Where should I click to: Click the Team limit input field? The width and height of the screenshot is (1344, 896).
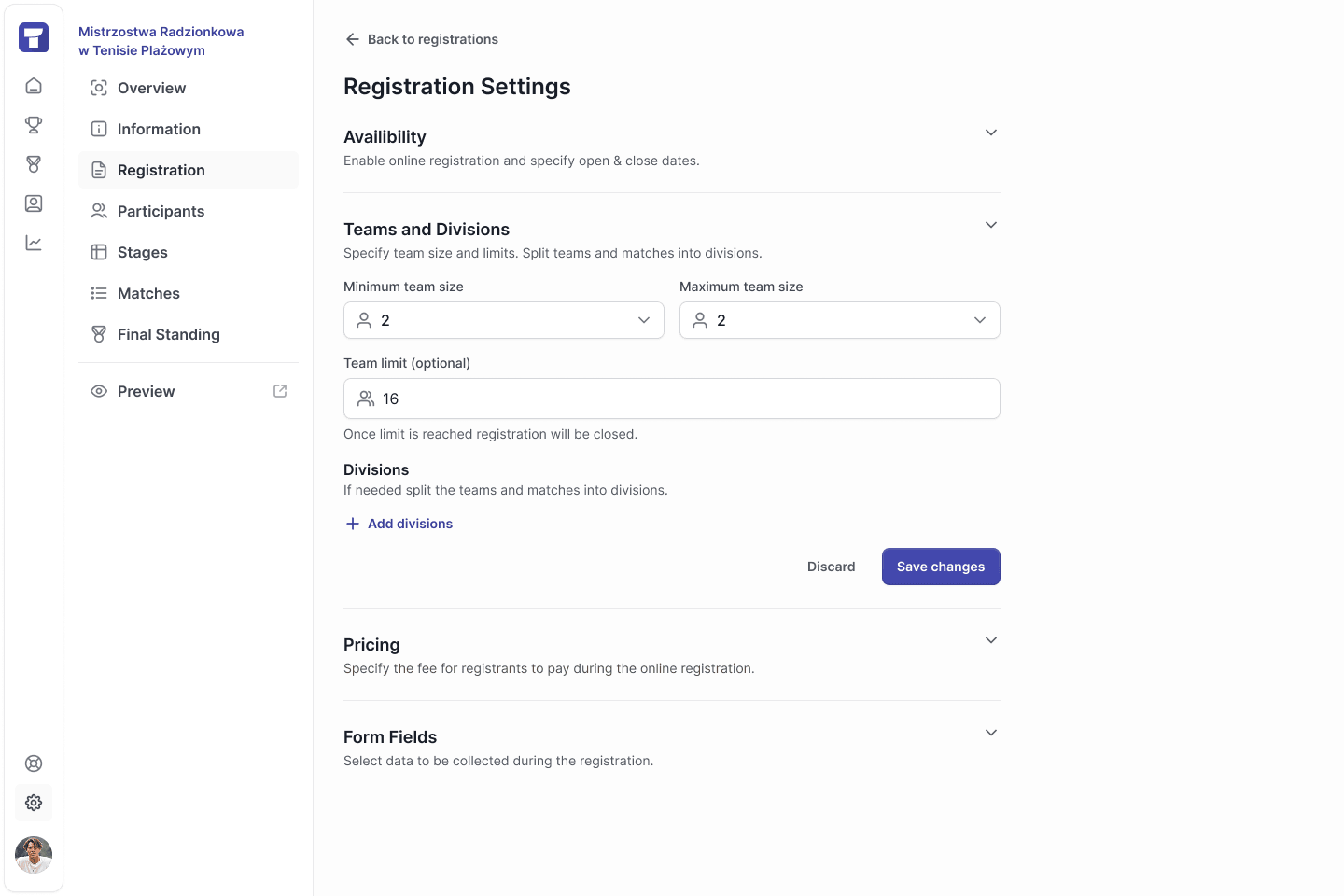(672, 399)
